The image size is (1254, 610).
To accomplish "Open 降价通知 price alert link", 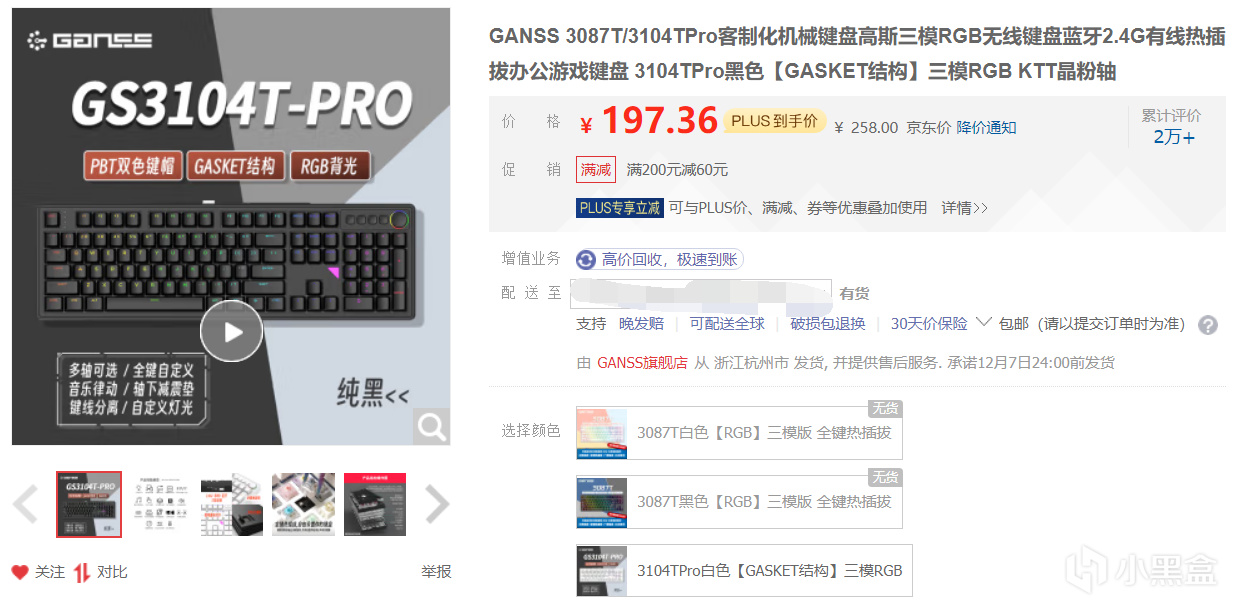I will [x=986, y=128].
